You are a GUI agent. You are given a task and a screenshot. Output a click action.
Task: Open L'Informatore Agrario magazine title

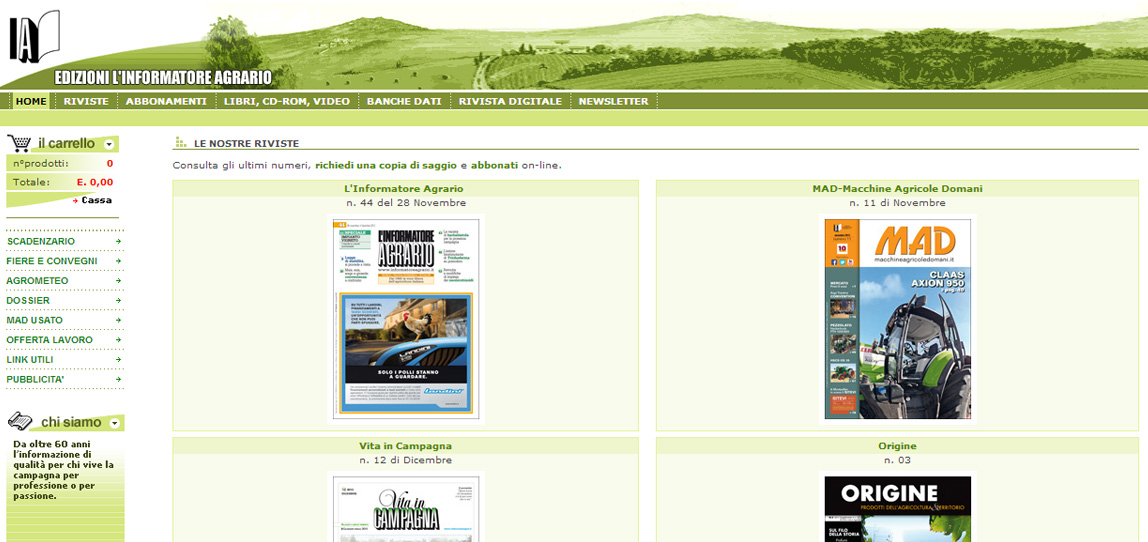(x=405, y=188)
